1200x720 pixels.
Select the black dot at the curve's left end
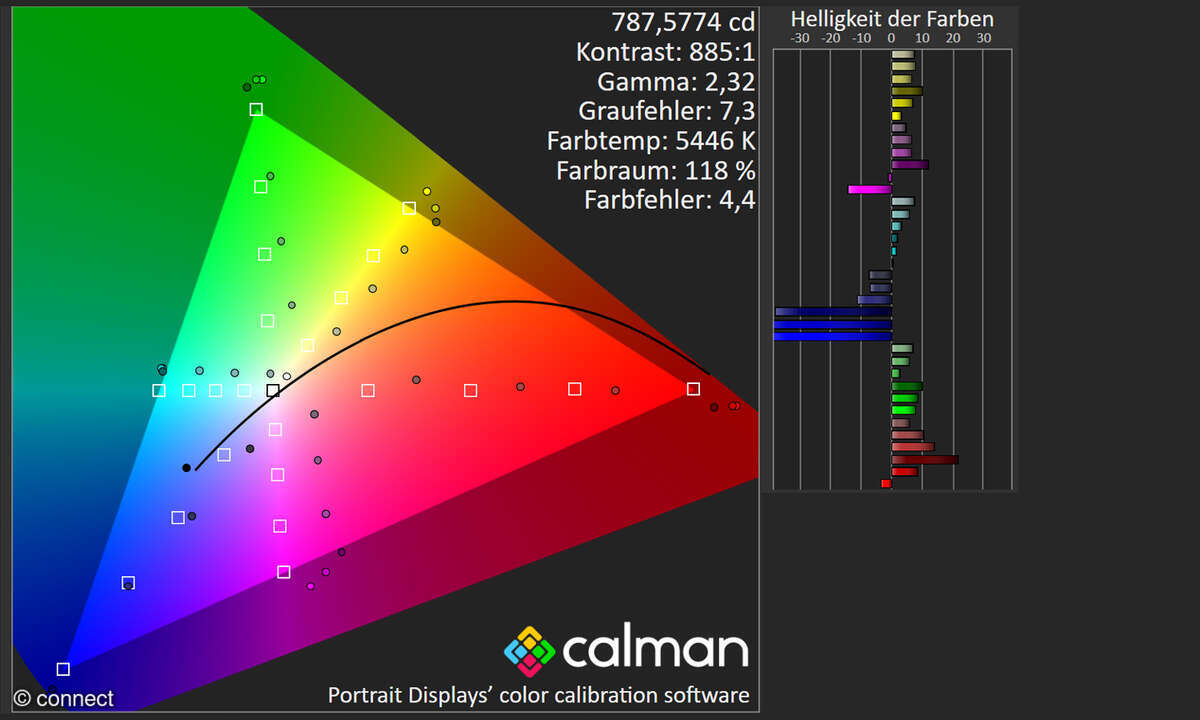pos(186,468)
